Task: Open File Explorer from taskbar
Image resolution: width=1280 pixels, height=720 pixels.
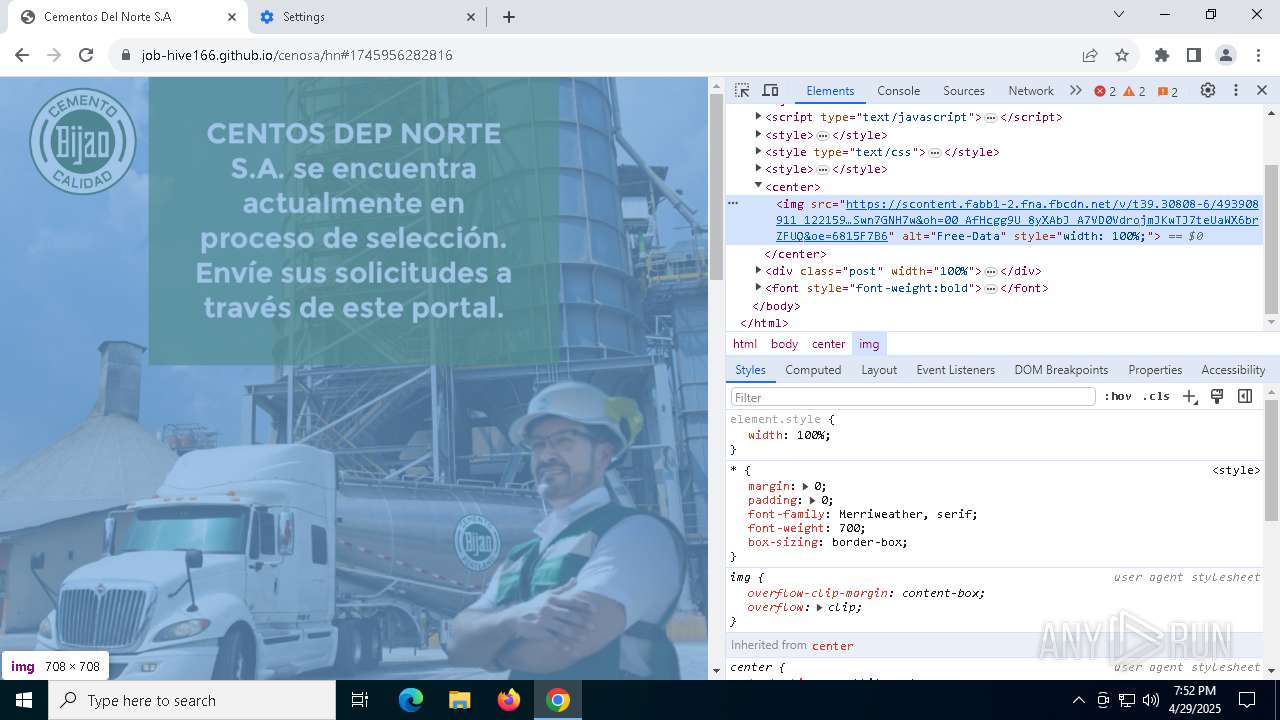Action: tap(459, 700)
